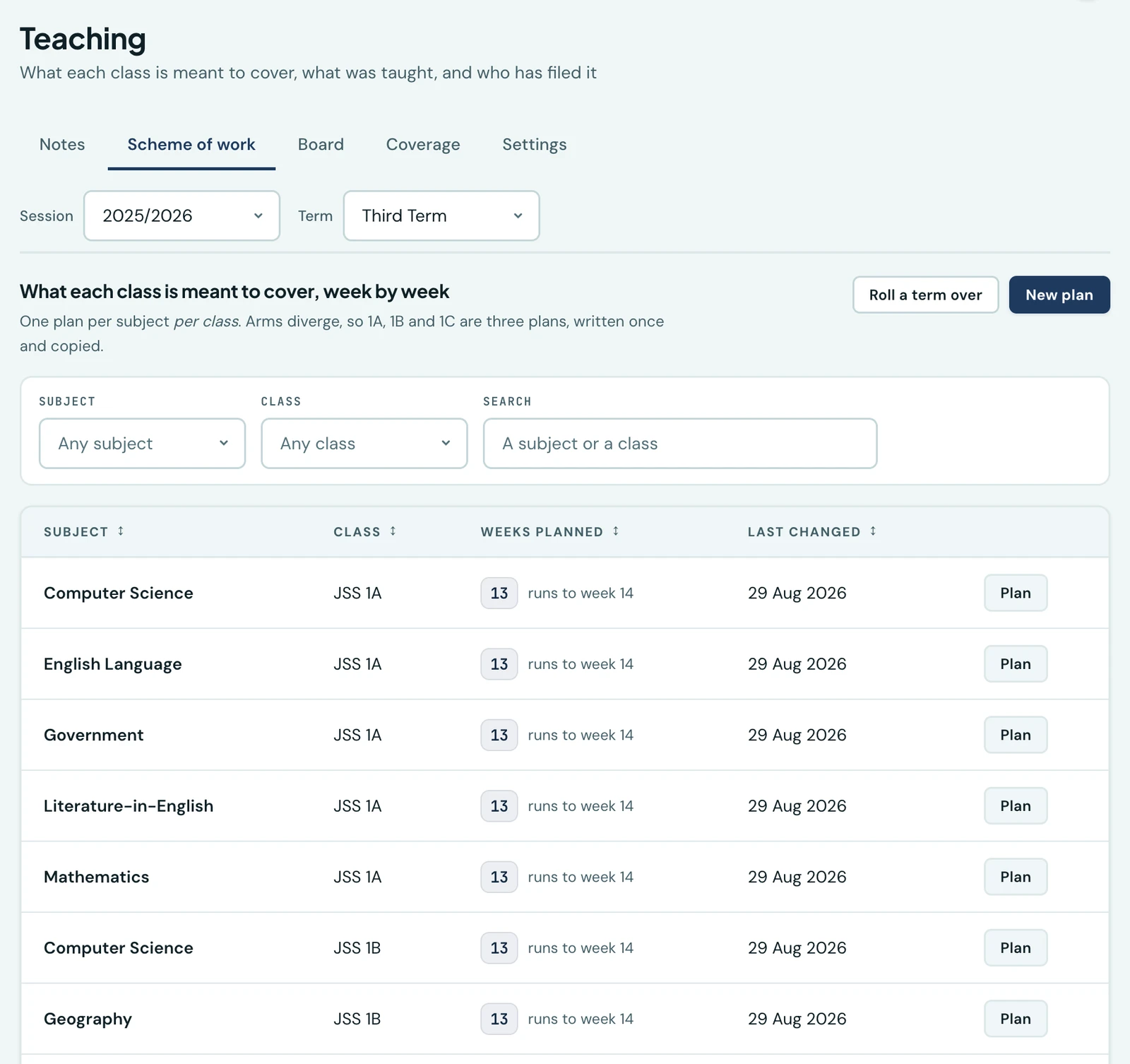Open Plan for English Language JSS 1A
The image size is (1130, 1064).
pos(1016,664)
